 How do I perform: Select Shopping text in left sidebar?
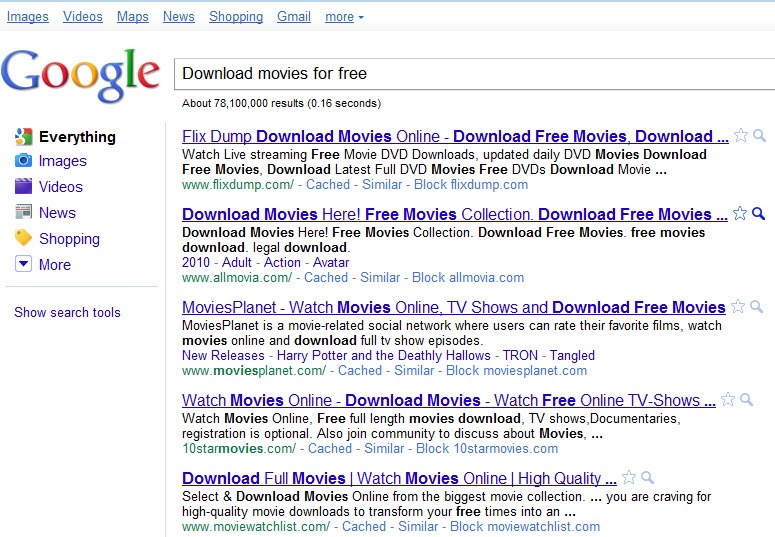tap(69, 239)
